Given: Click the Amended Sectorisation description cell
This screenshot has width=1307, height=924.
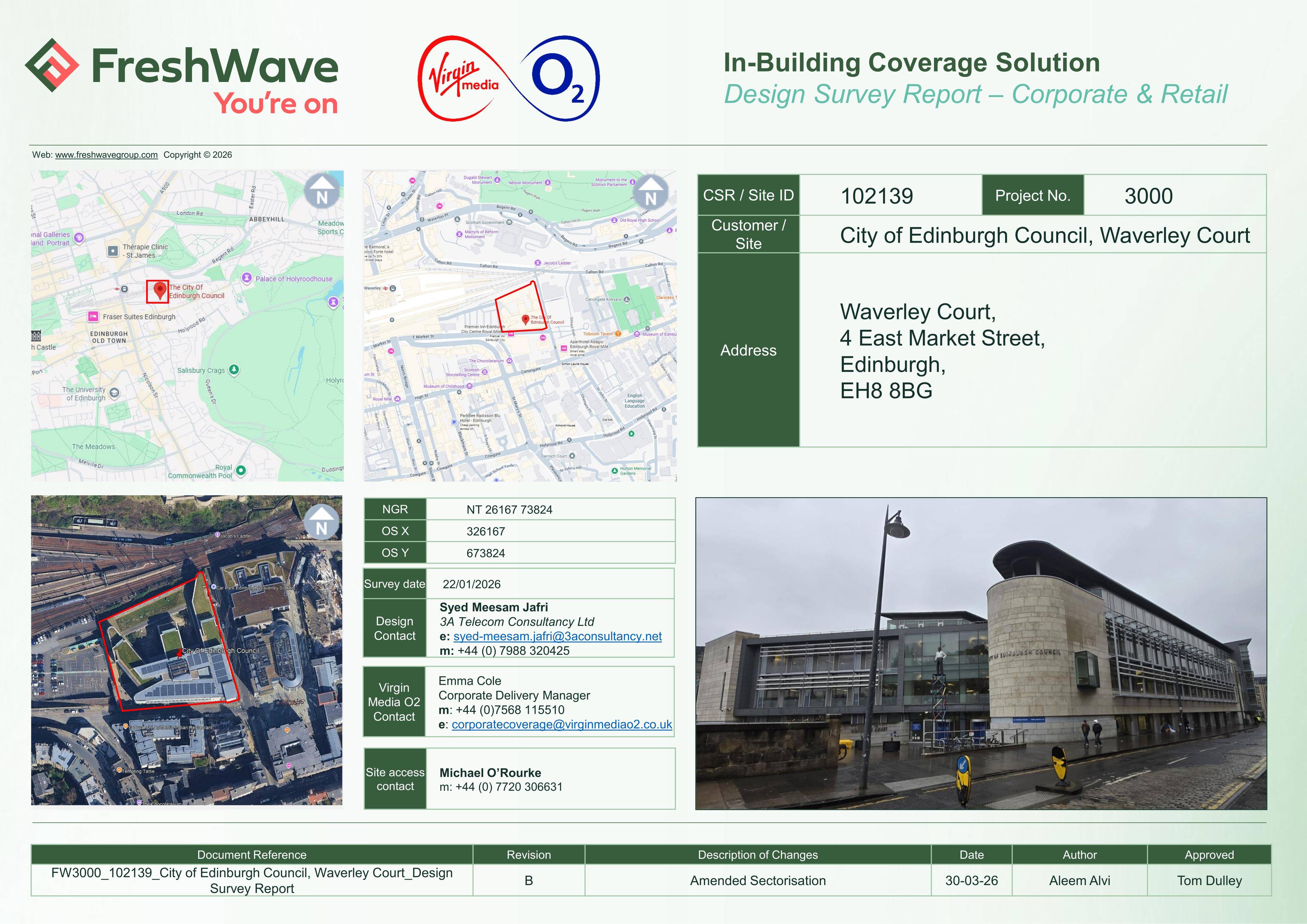Looking at the screenshot, I should click(758, 880).
